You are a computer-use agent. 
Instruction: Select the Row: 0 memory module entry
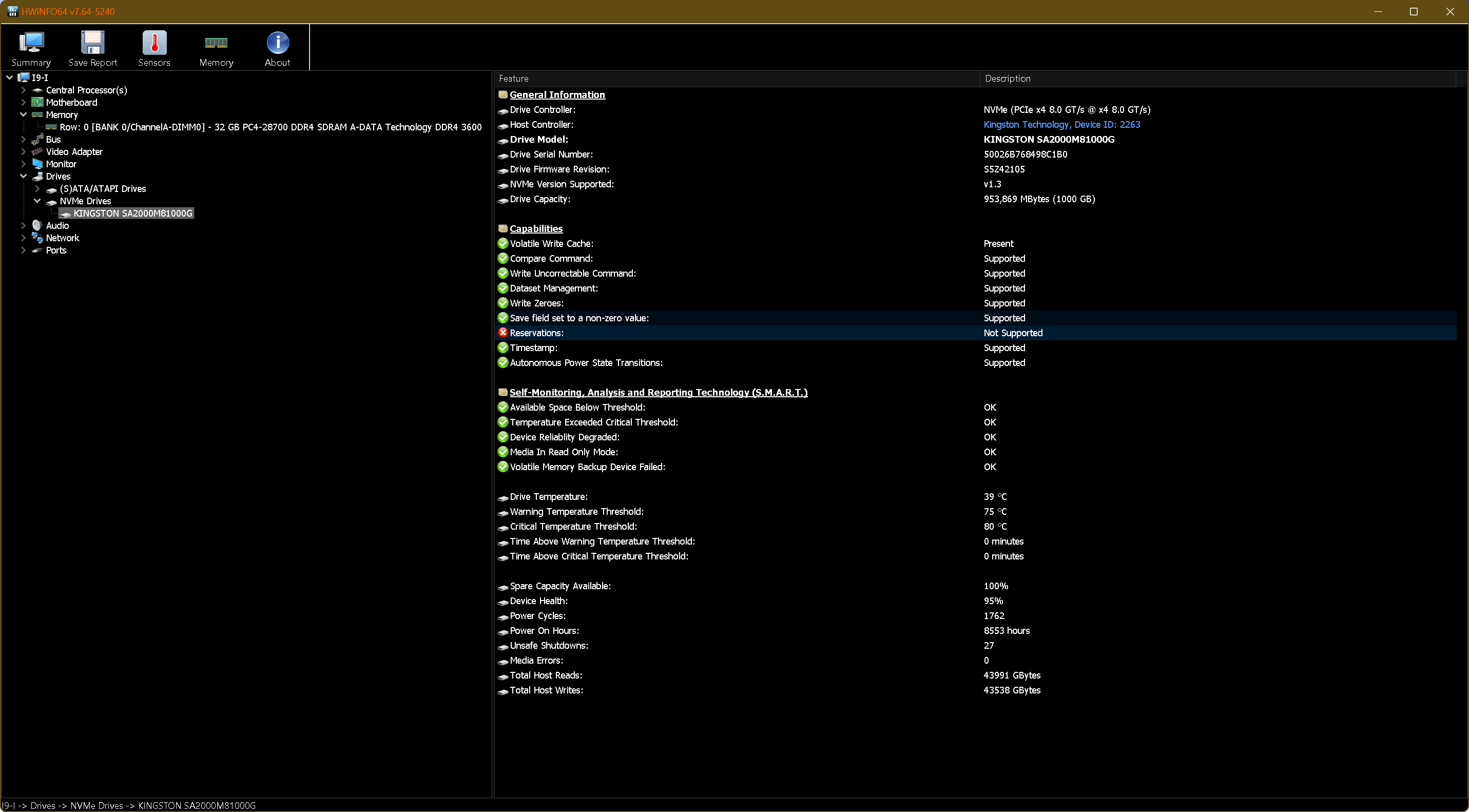pyautogui.click(x=271, y=127)
